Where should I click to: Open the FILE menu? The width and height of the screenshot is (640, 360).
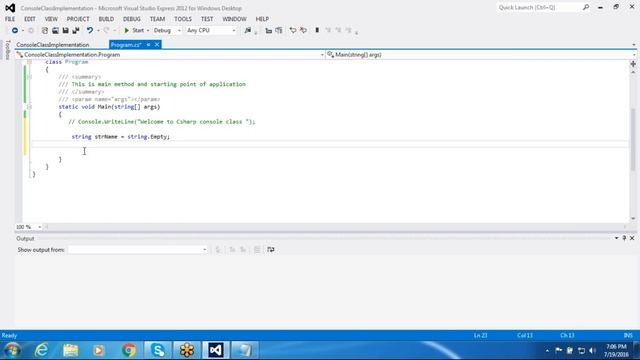(x=10, y=19)
